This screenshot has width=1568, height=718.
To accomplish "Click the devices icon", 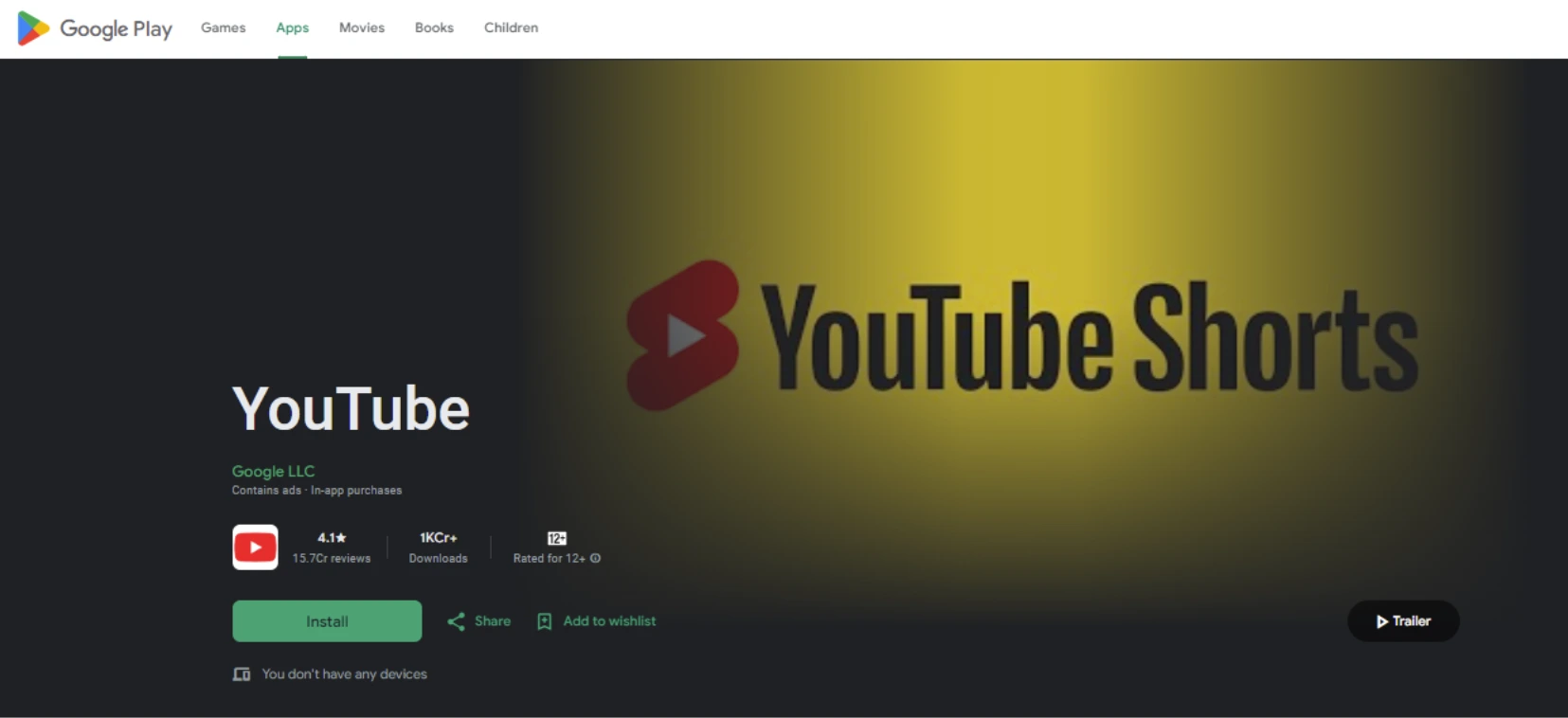I will click(242, 674).
